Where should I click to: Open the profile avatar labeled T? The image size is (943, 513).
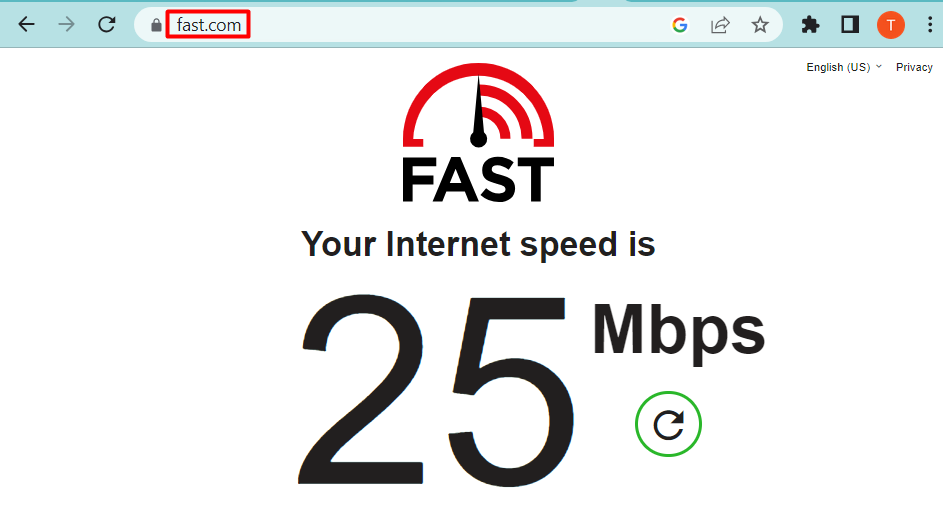(891, 25)
